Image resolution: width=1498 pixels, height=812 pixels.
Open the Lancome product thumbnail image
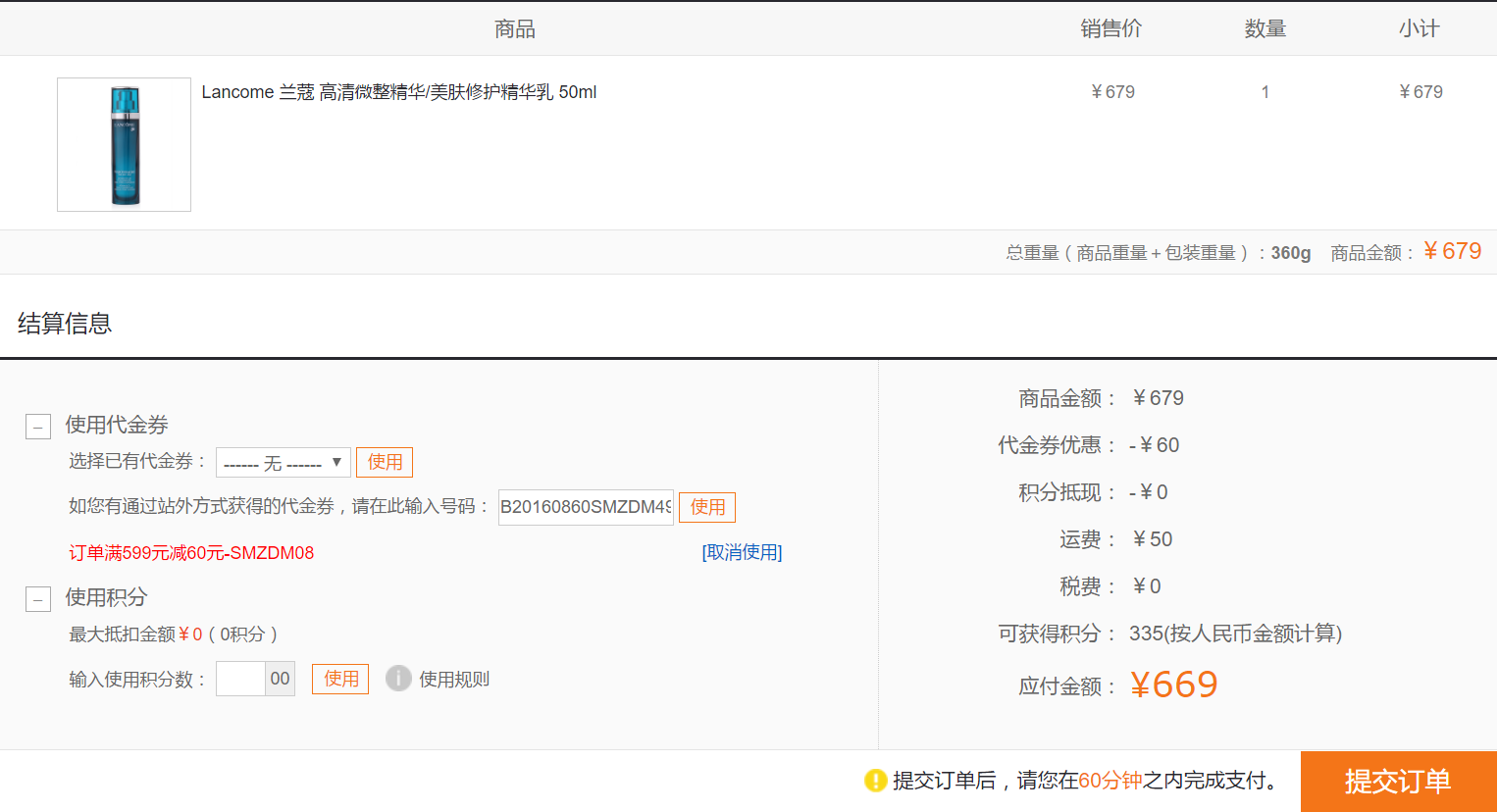pyautogui.click(x=124, y=144)
